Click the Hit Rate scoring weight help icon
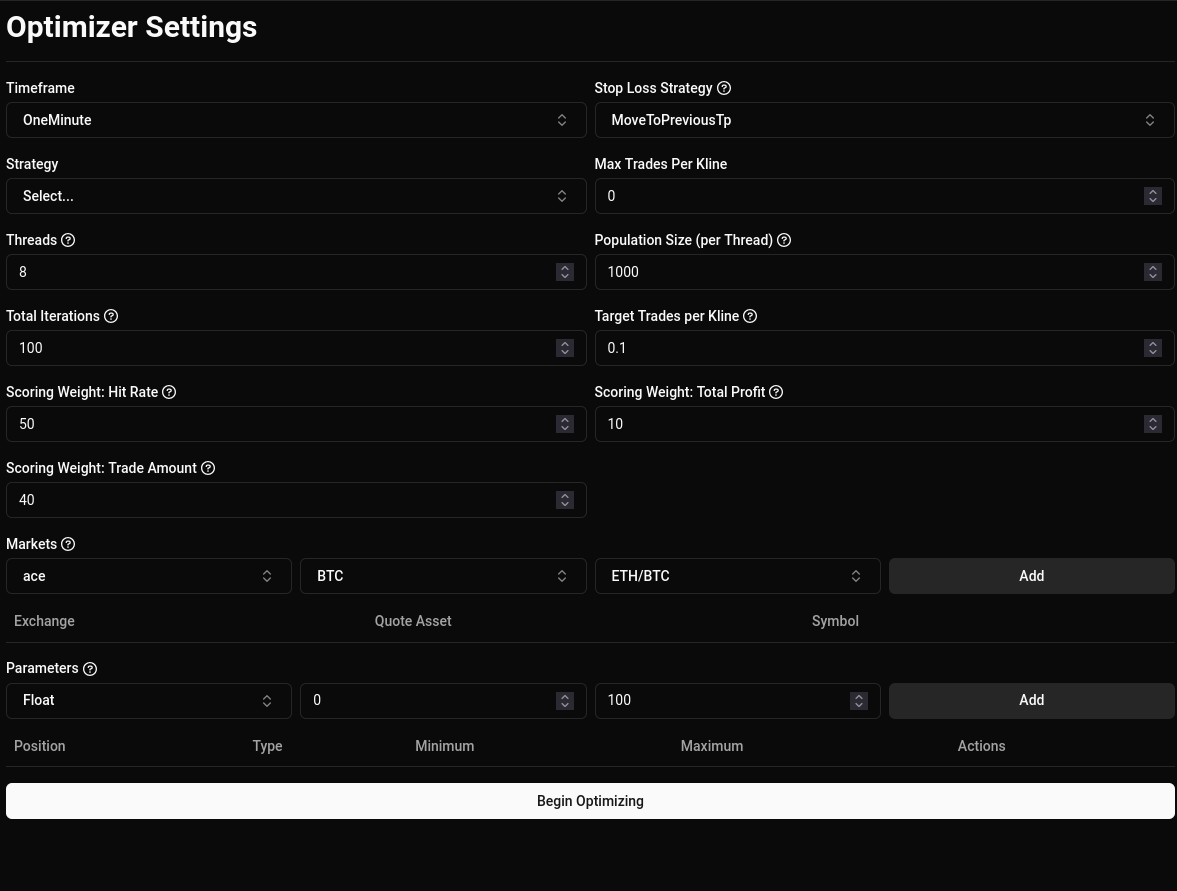 (x=169, y=392)
